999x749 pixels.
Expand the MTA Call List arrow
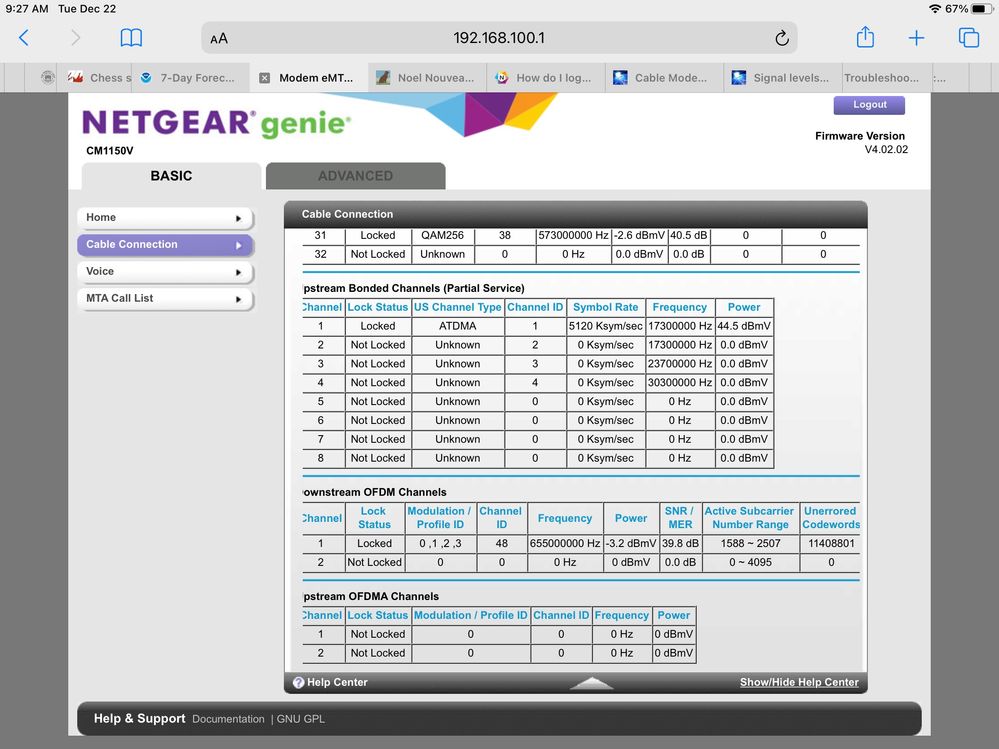click(238, 299)
